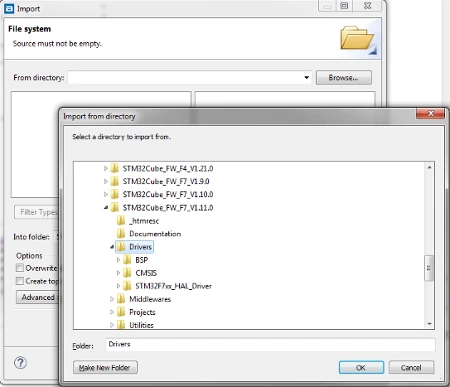Click the _htmresc folder icon
The height and width of the screenshot is (387, 450).
[121, 221]
